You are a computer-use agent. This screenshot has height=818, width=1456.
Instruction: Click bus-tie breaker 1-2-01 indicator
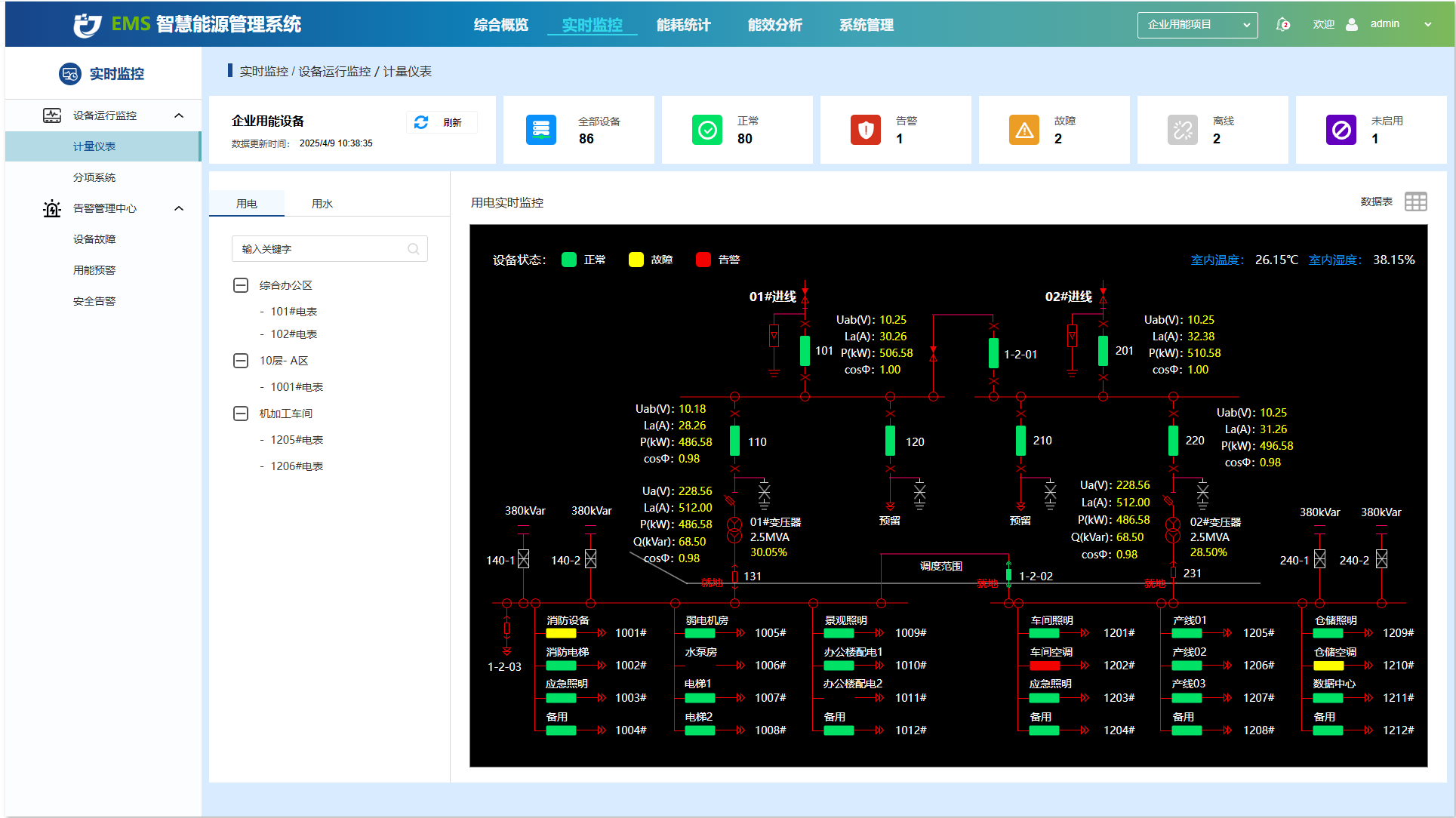click(993, 353)
